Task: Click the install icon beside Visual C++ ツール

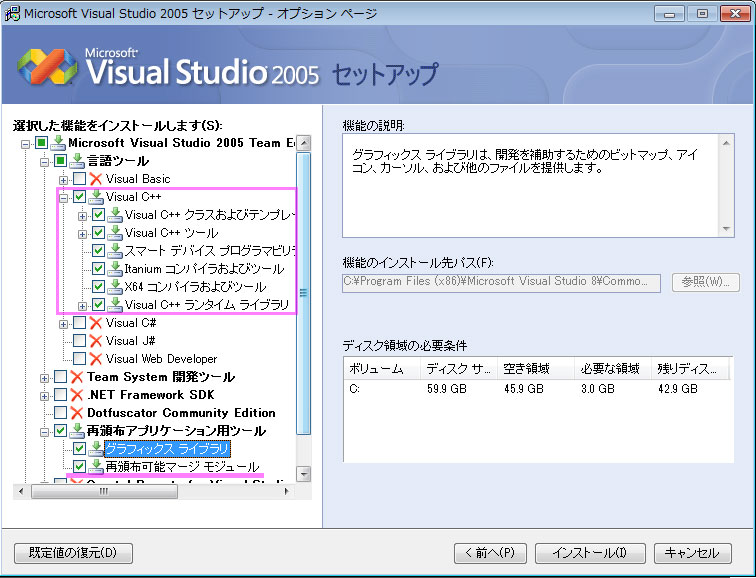Action: point(115,233)
